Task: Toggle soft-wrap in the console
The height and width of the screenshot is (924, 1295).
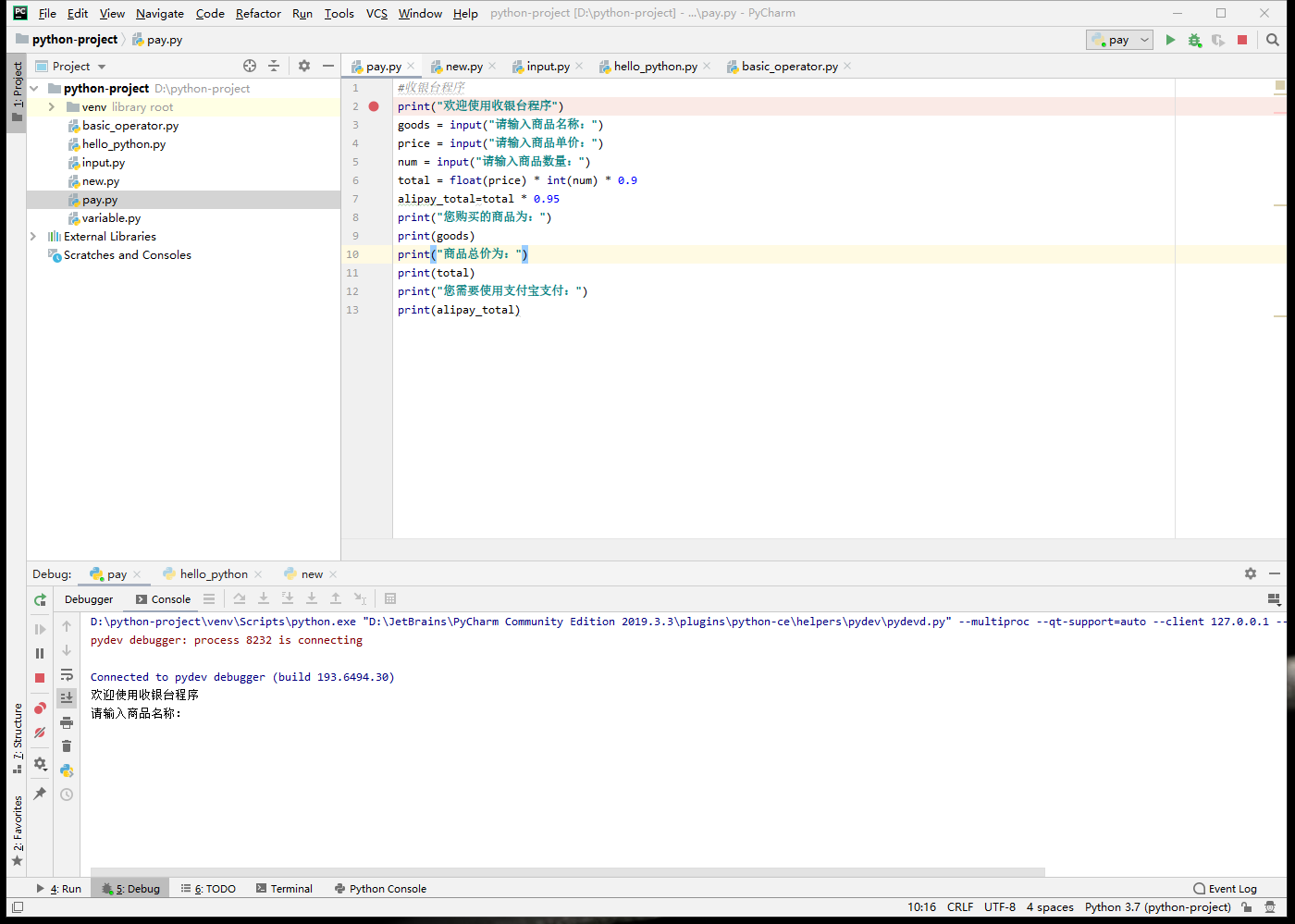Action: [67, 674]
